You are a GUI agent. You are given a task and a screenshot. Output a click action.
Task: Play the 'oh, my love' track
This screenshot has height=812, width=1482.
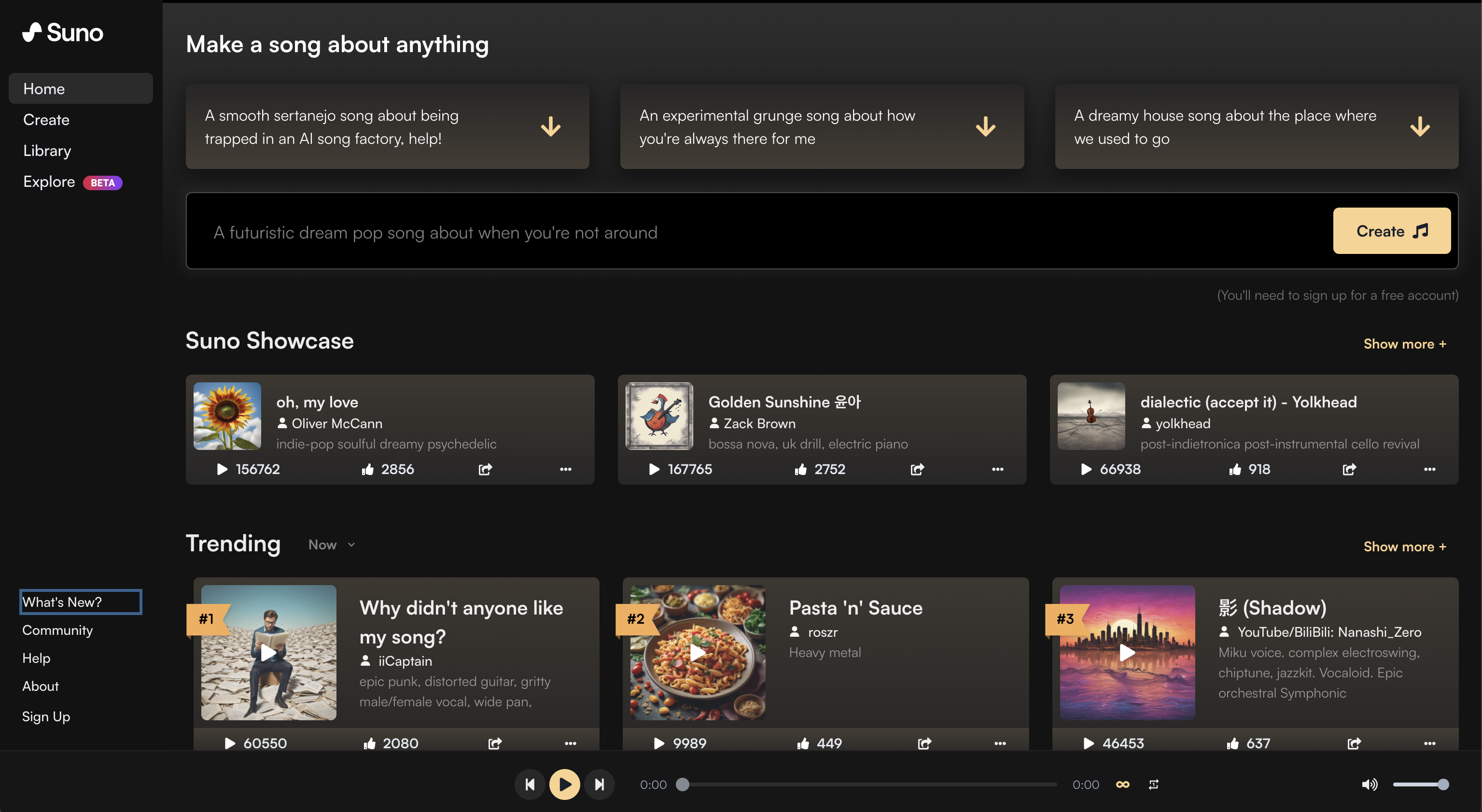point(222,470)
